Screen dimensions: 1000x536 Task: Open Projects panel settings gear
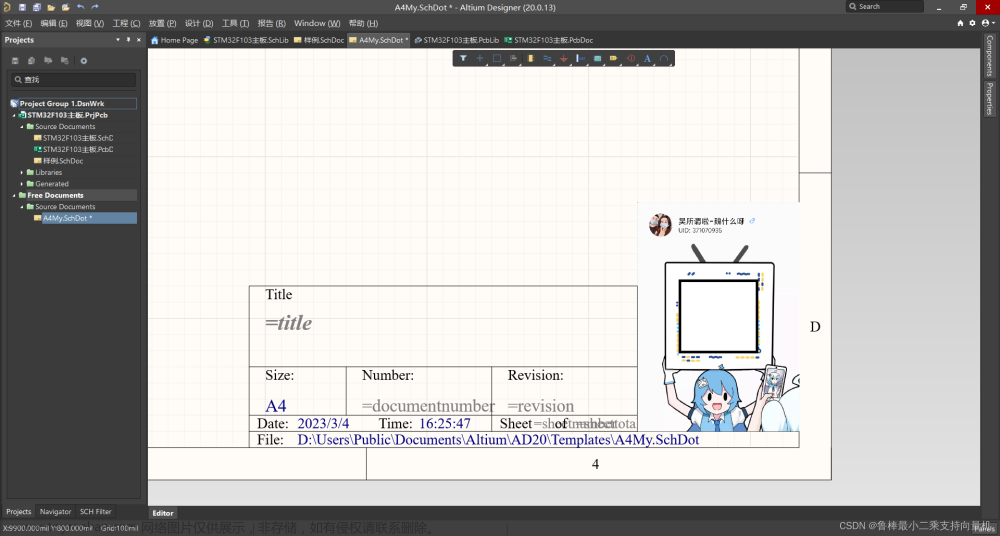click(84, 61)
